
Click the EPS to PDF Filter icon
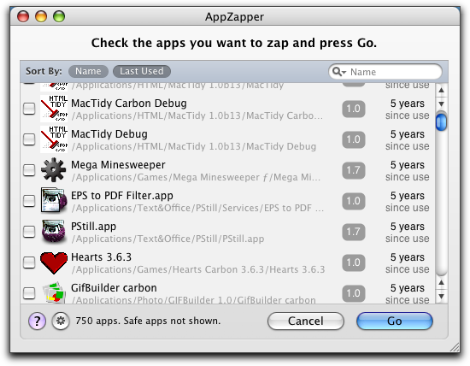pyautogui.click(x=53, y=200)
